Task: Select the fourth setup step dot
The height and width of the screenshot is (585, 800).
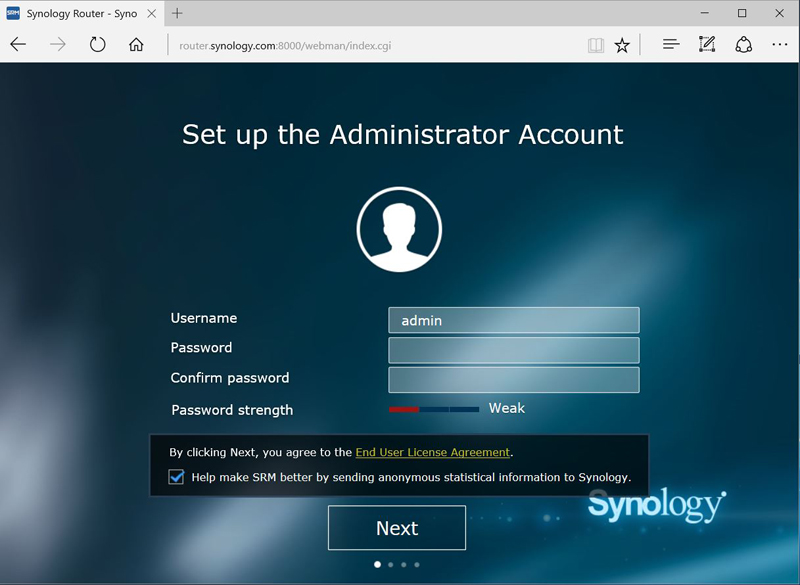Action: (417, 565)
